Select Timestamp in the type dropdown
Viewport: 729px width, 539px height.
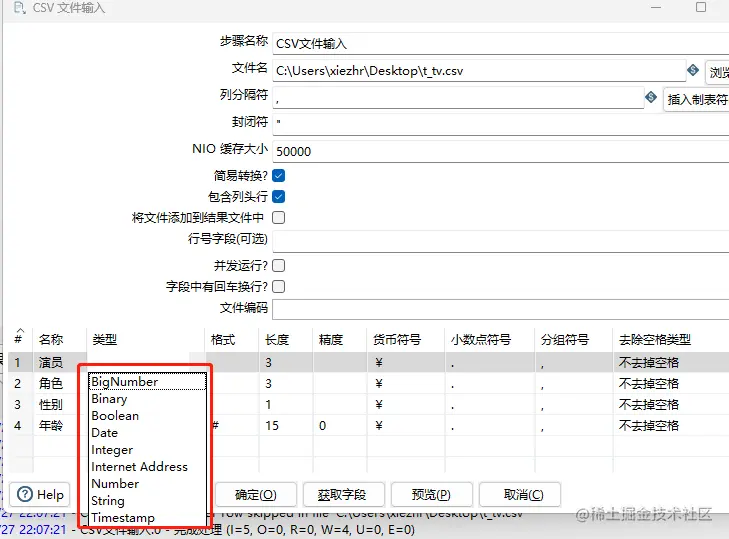[x=147, y=518]
